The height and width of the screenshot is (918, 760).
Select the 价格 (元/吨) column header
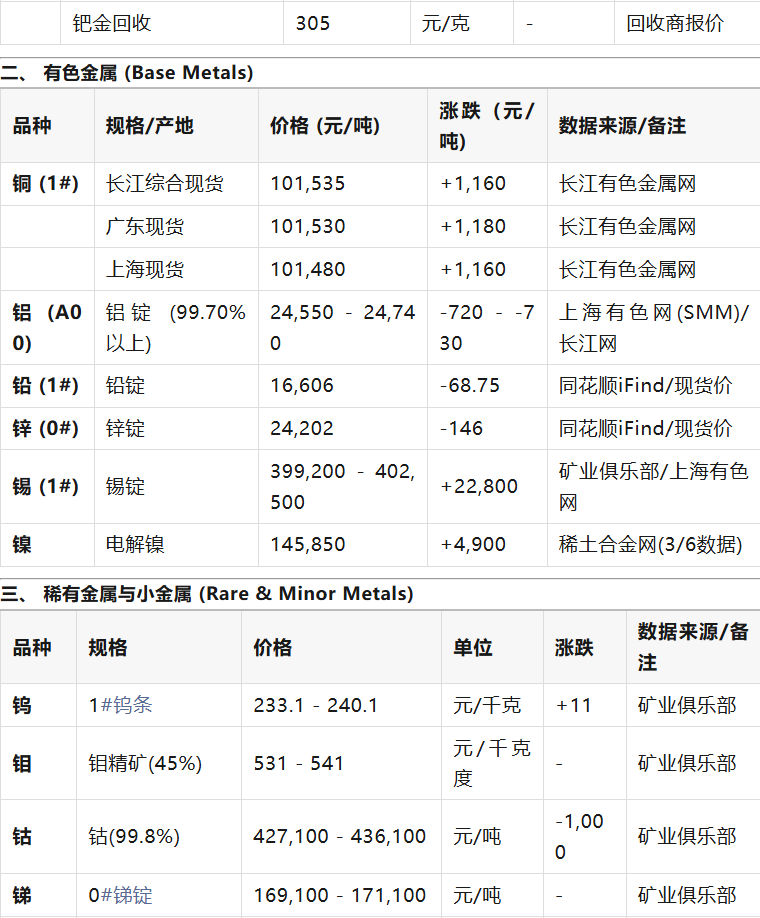(325, 126)
